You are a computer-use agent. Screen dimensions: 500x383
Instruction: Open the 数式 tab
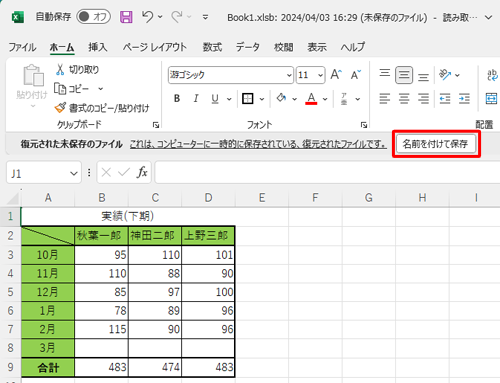tap(212, 47)
